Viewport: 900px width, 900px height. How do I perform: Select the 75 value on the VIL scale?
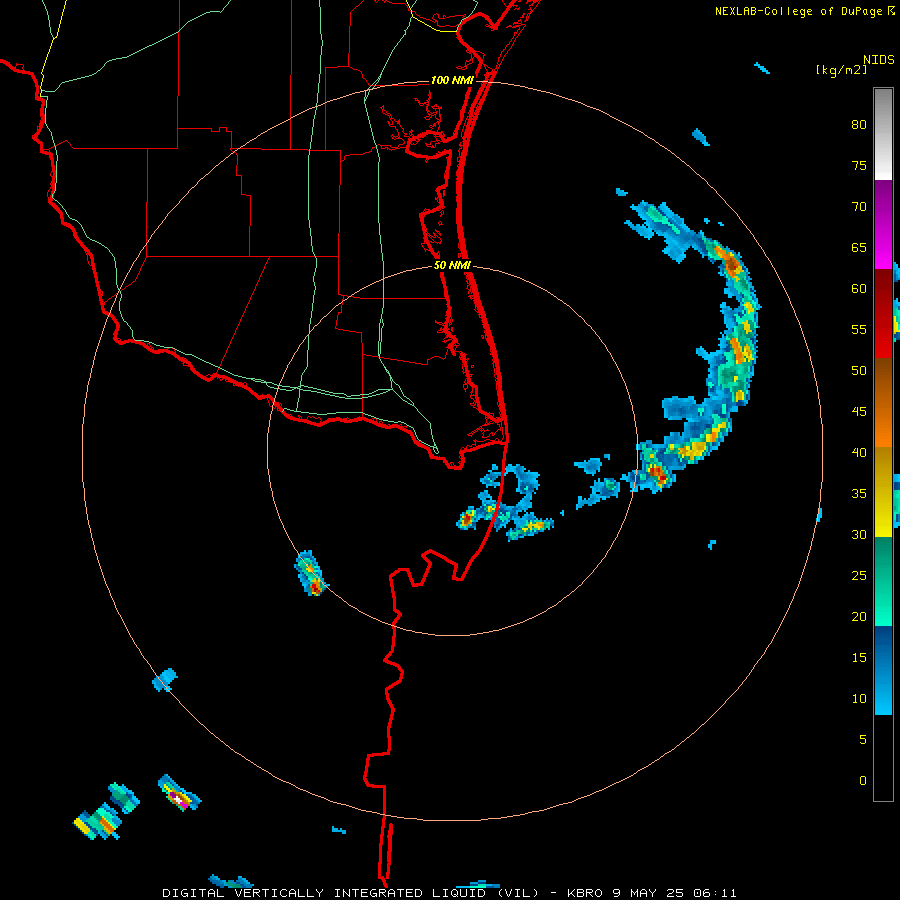tap(859, 165)
